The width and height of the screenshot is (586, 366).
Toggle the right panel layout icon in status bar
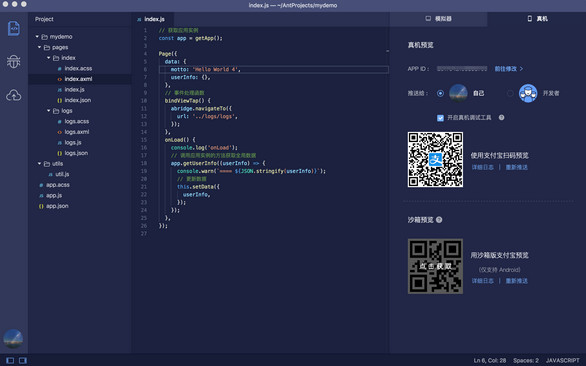click(x=23, y=360)
